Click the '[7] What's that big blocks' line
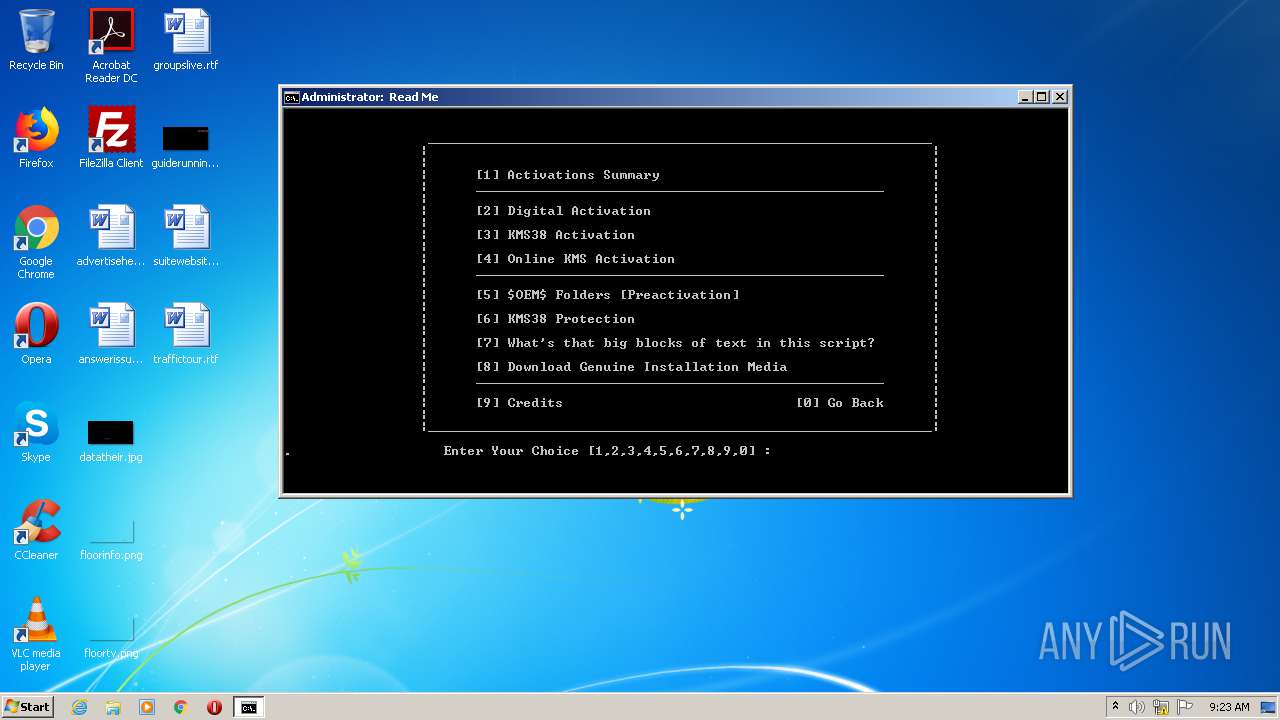Image resolution: width=1280 pixels, height=720 pixels. click(x=675, y=343)
